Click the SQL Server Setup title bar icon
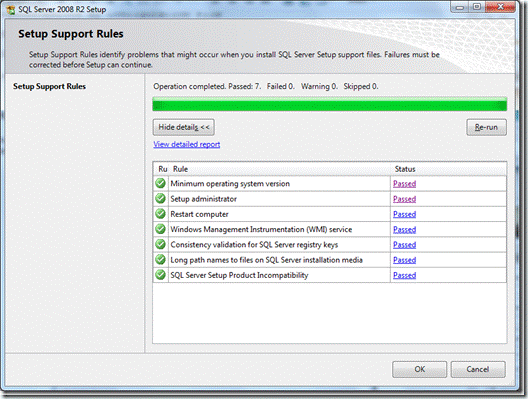 pyautogui.click(x=11, y=9)
